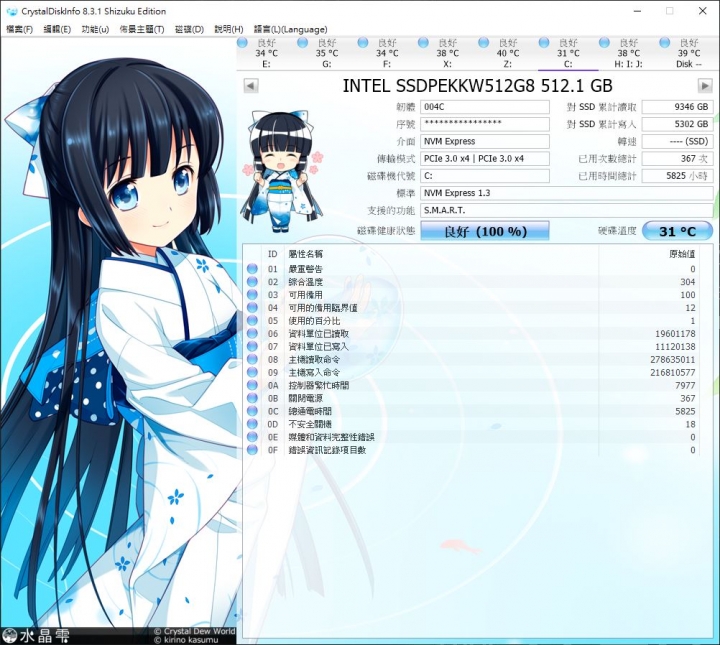Select the Disk -- tab at 39 °C
The image size is (720, 645).
coord(689,53)
